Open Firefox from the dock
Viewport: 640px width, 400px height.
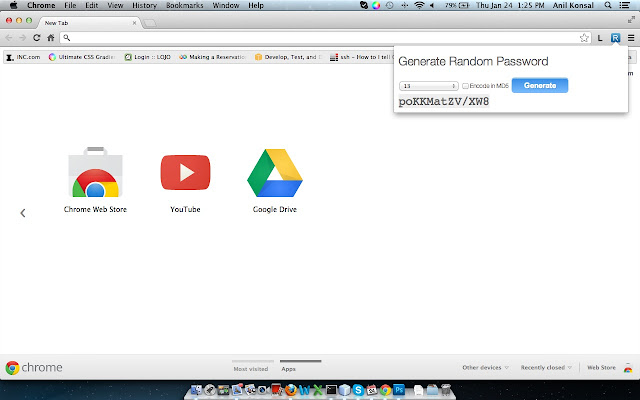click(291, 390)
